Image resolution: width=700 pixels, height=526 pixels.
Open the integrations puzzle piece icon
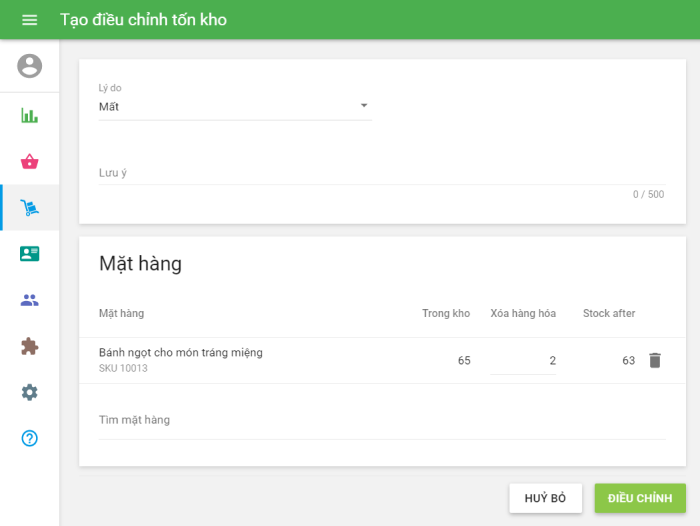click(x=29, y=346)
